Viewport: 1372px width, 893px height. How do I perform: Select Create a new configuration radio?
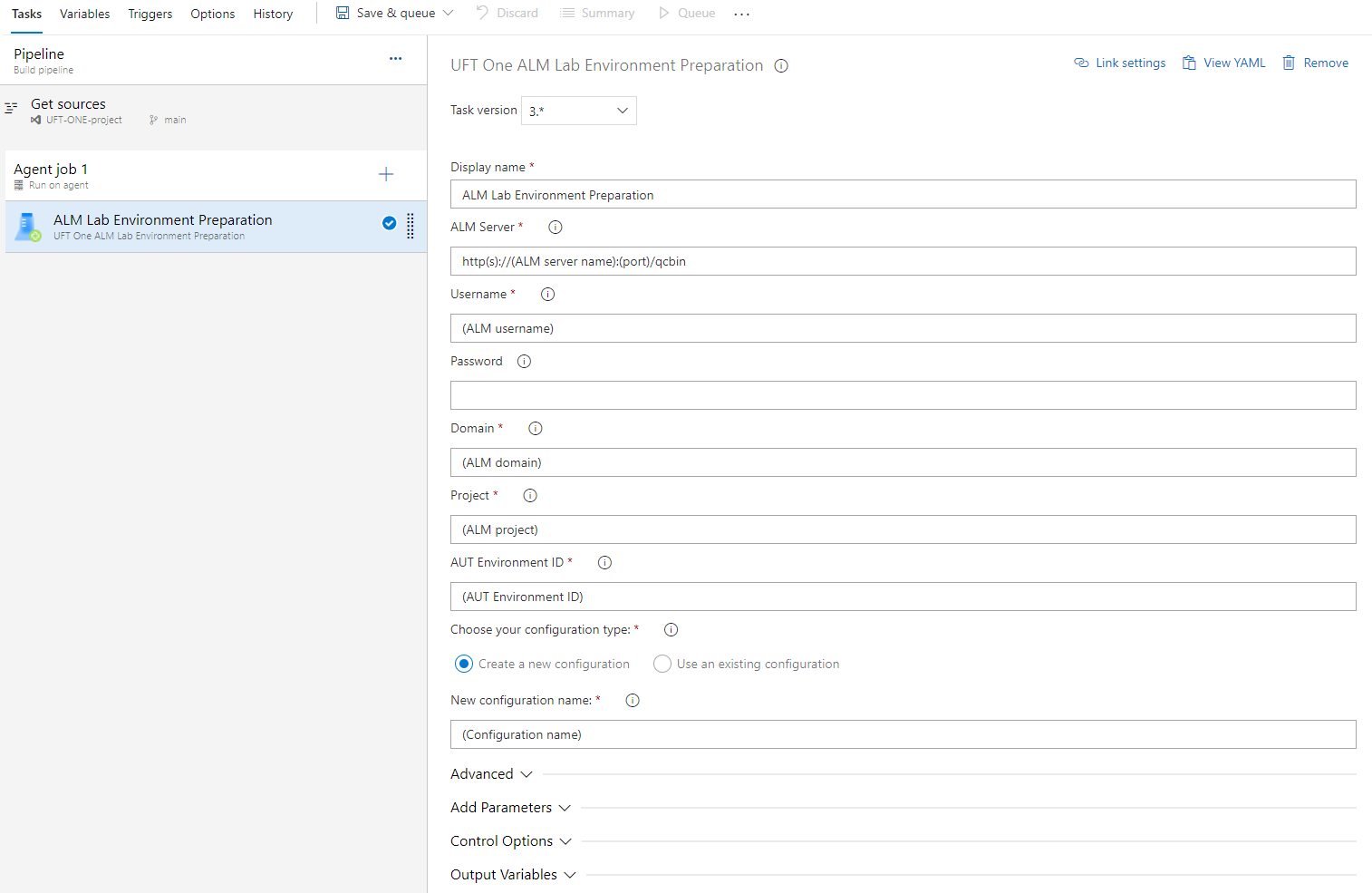pyautogui.click(x=464, y=665)
